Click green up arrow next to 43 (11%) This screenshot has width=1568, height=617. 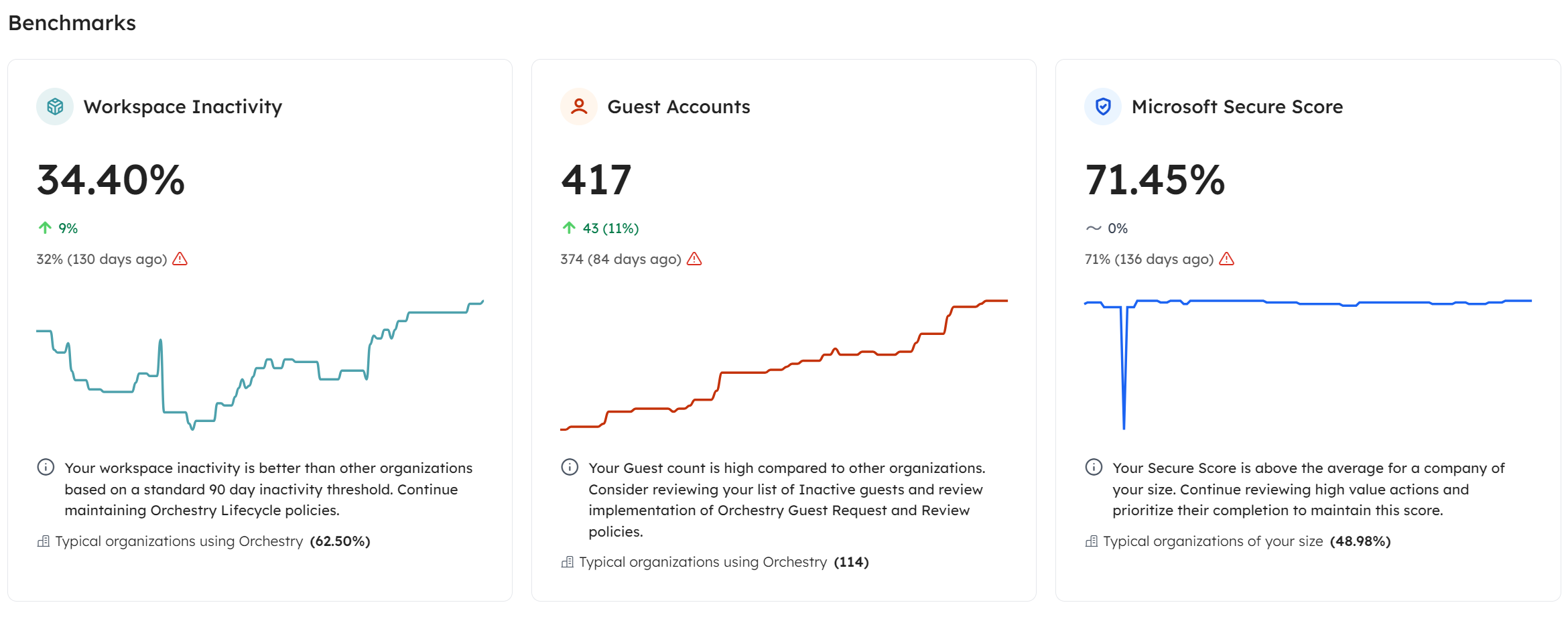[x=569, y=228]
